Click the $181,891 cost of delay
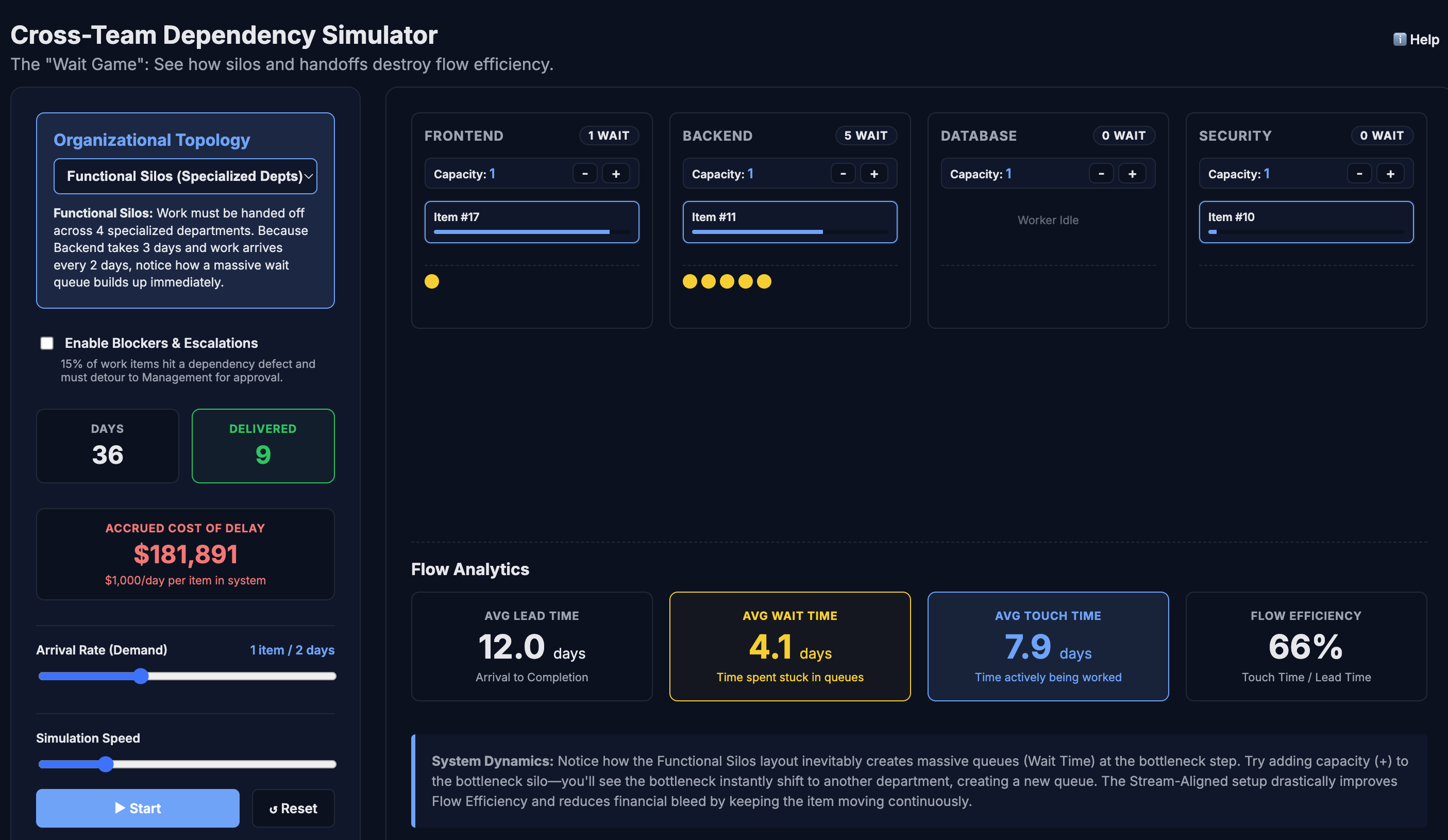1448x840 pixels. (185, 554)
